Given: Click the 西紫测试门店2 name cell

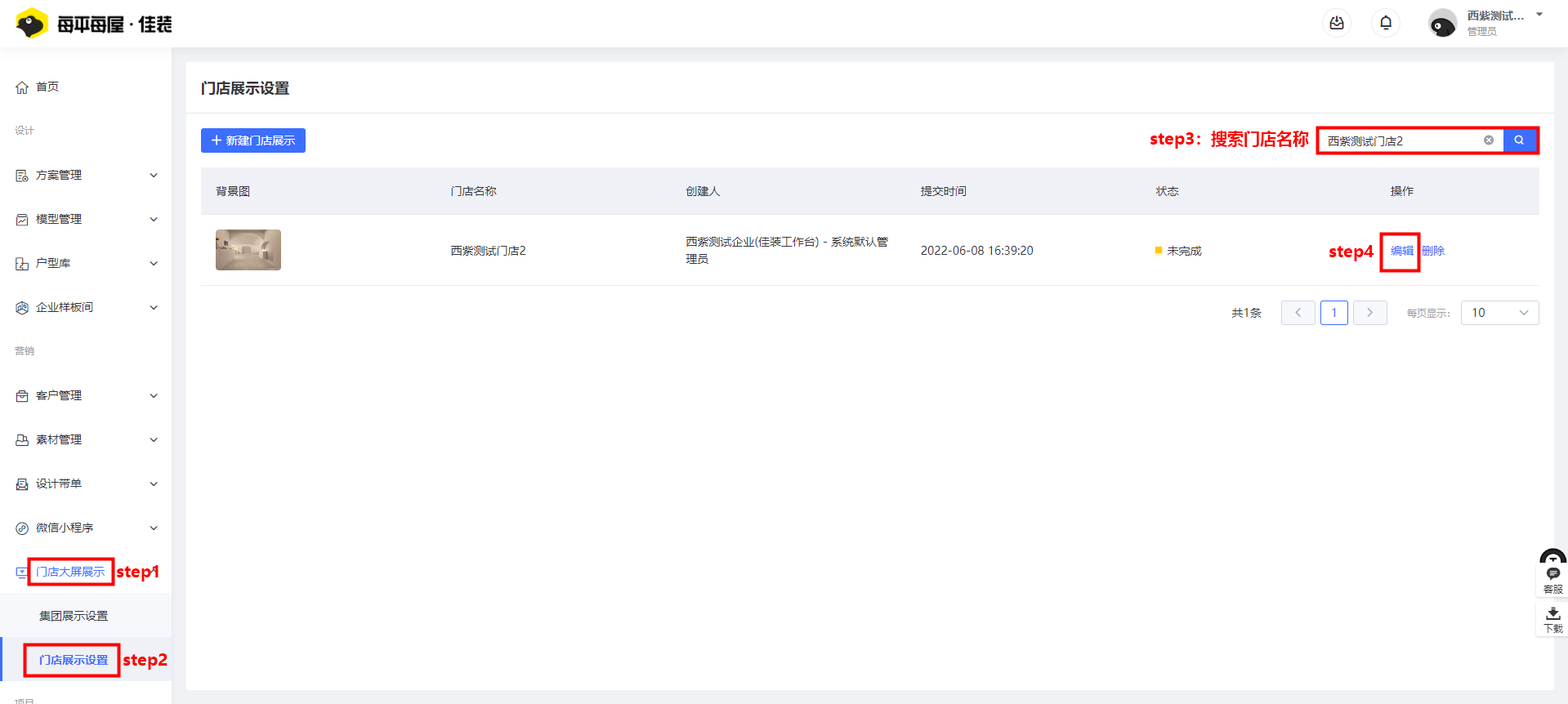Looking at the screenshot, I should (489, 251).
